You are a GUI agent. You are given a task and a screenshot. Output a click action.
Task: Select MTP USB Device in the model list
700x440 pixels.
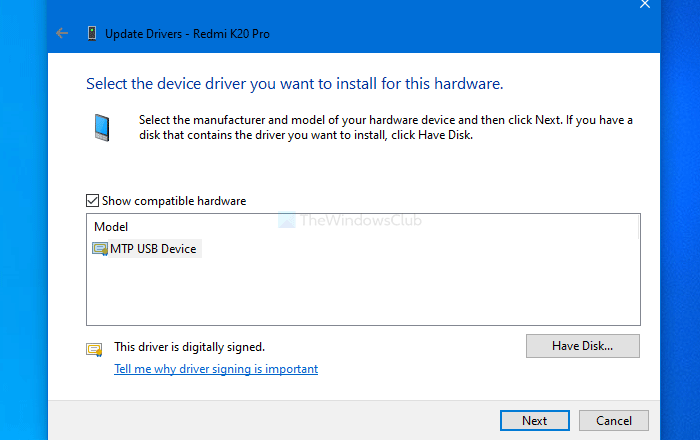155,248
